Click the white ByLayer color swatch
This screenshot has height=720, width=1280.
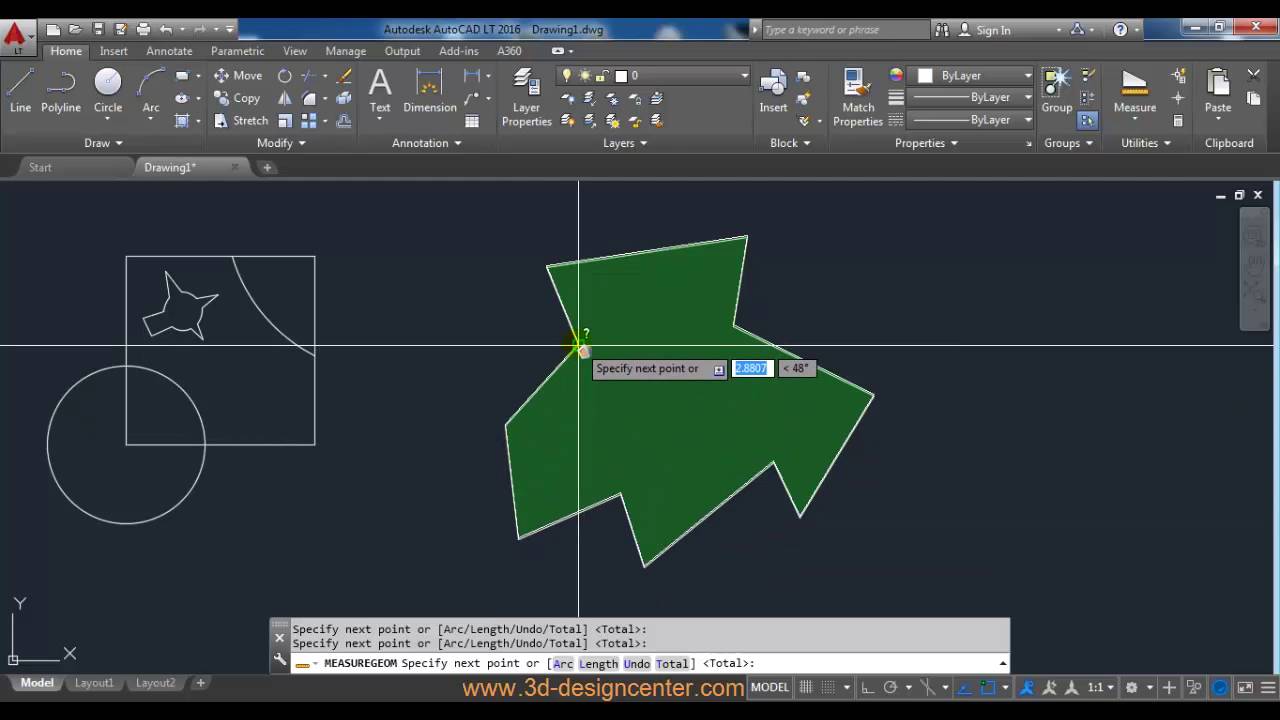tap(925, 76)
